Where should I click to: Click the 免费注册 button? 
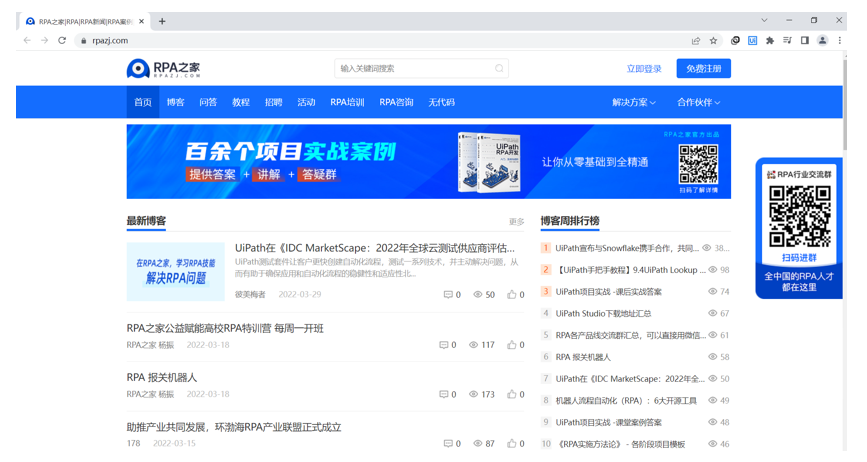pos(703,69)
